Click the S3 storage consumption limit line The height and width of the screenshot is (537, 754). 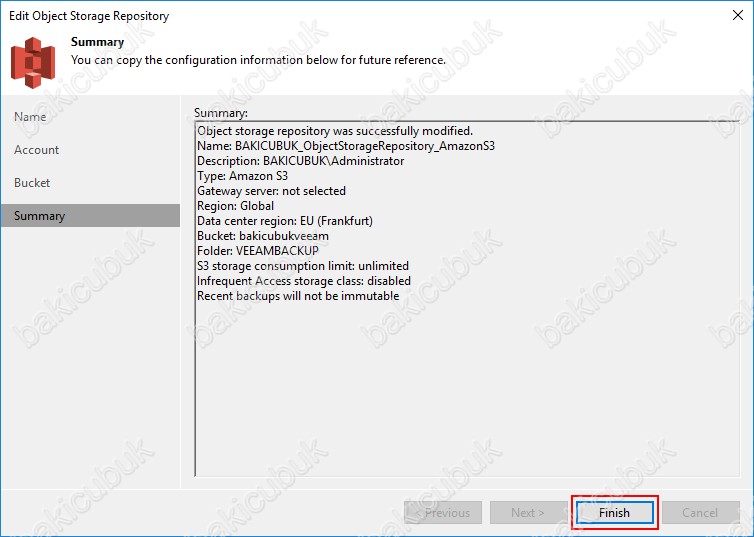pos(303,266)
